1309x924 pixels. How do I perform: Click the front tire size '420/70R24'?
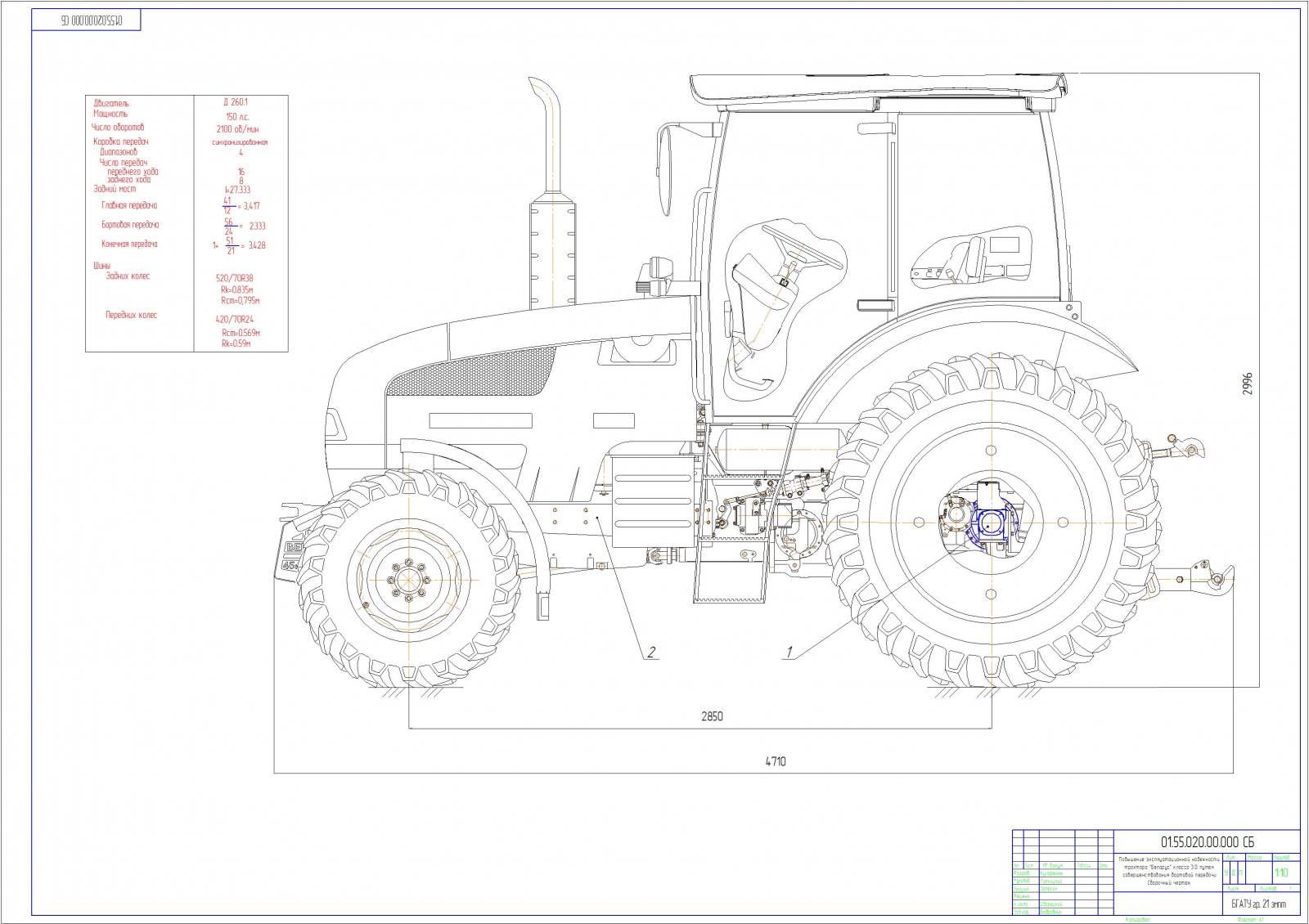[235, 320]
